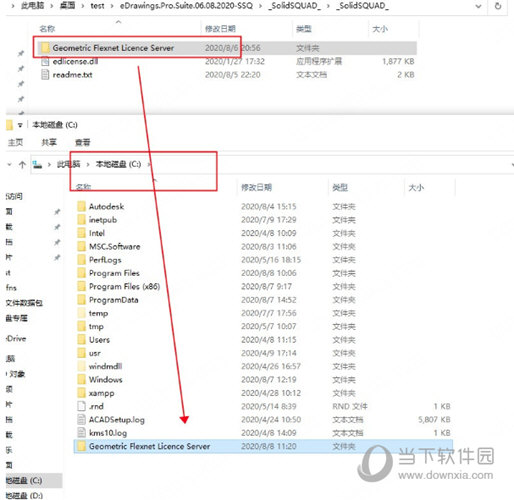This screenshot has width=514, height=500.
Task: Click eDrawings.Pro.Suite.06.08.2020-SSQ breadcrumb
Action: point(186,6)
